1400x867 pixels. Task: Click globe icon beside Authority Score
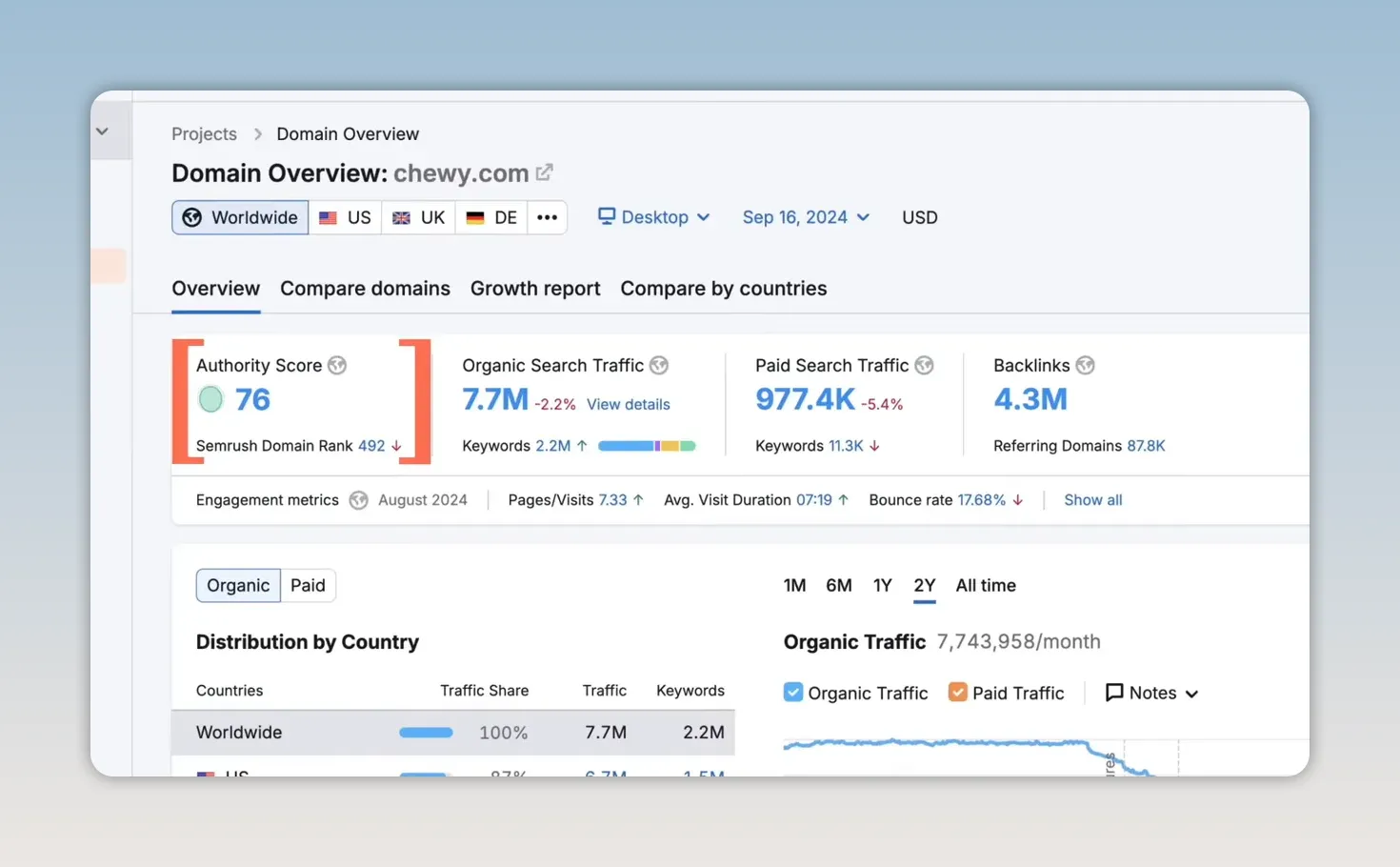(x=337, y=365)
